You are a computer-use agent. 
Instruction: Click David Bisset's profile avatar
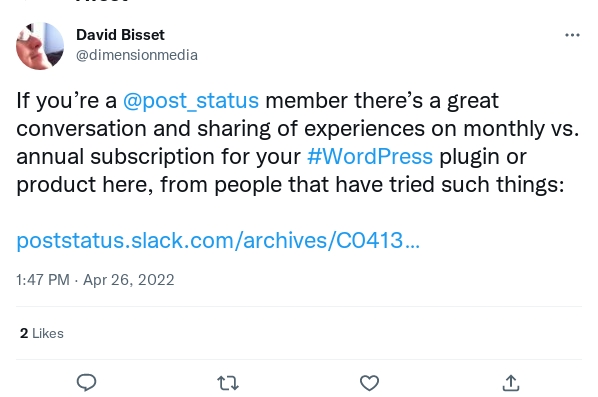pyautogui.click(x=40, y=46)
